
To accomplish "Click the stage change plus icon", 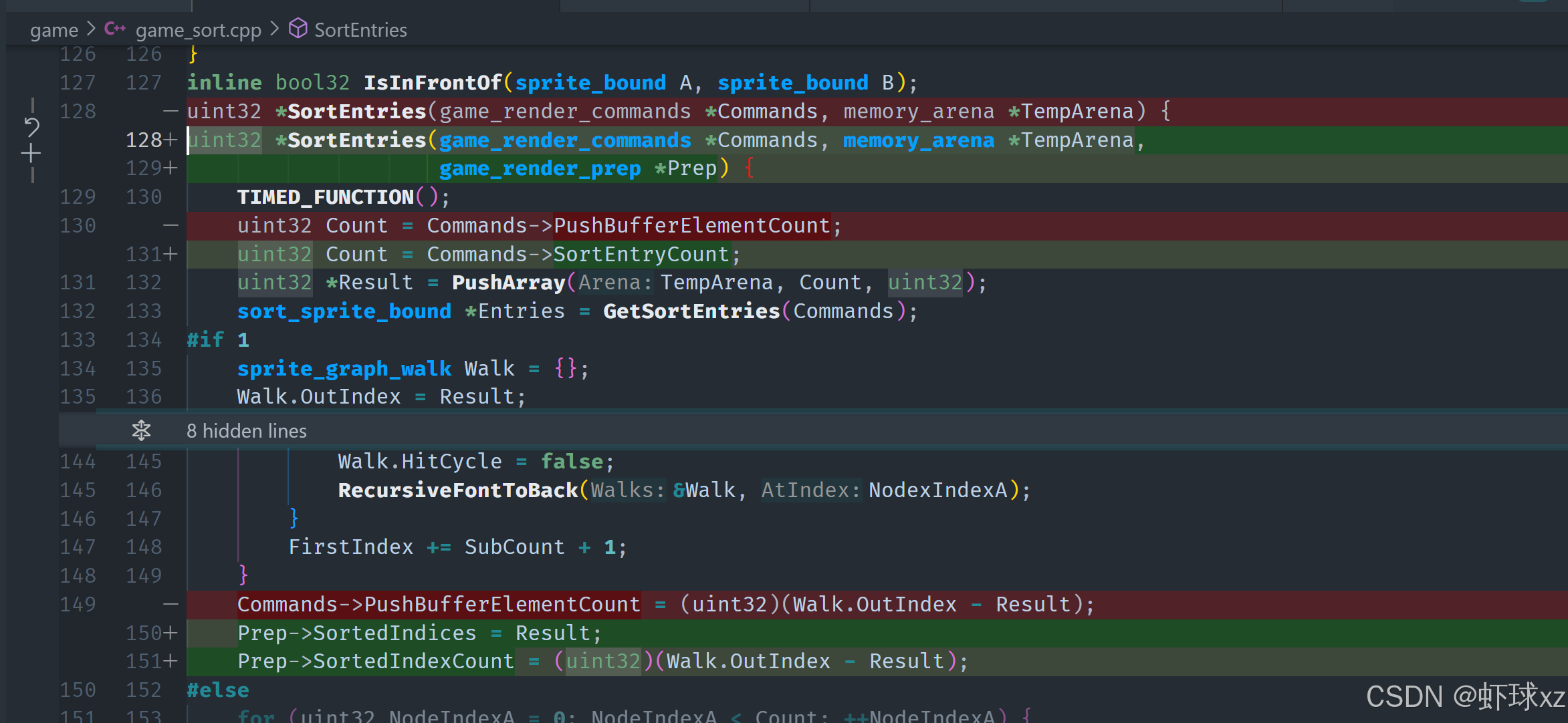I will click(31, 154).
